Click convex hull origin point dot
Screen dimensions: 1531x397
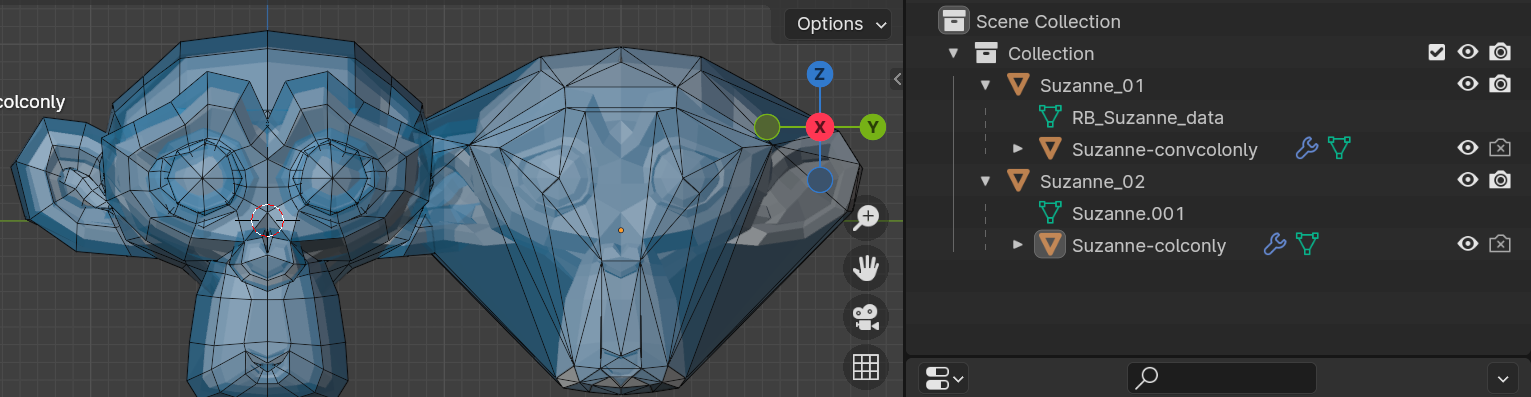621,230
